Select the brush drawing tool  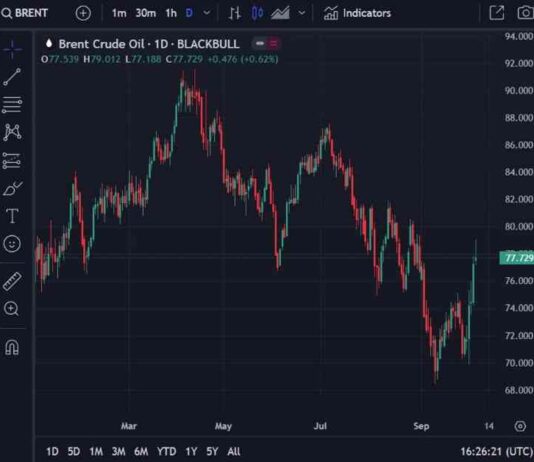tap(13, 188)
